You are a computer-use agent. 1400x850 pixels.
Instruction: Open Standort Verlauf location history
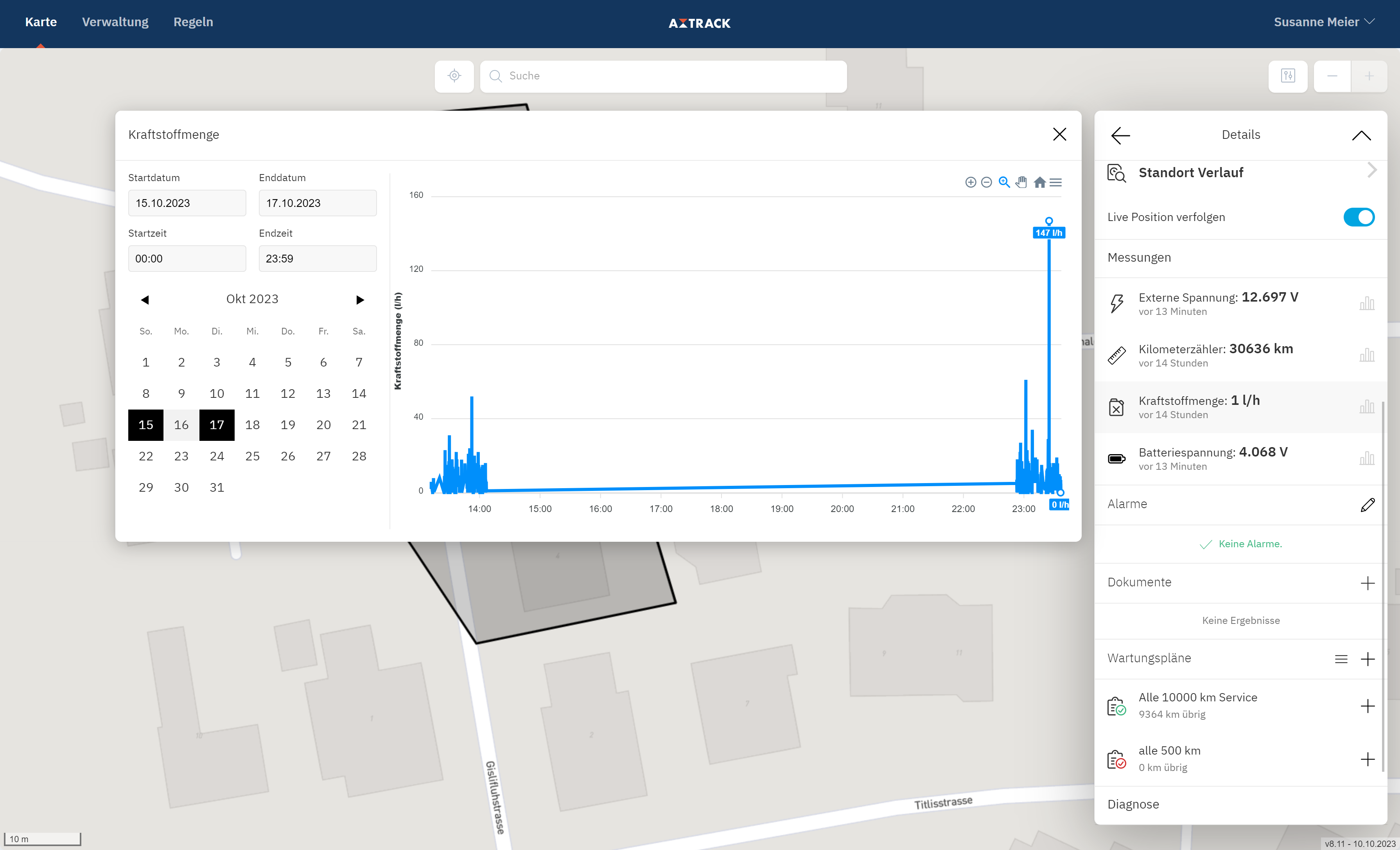click(1190, 173)
